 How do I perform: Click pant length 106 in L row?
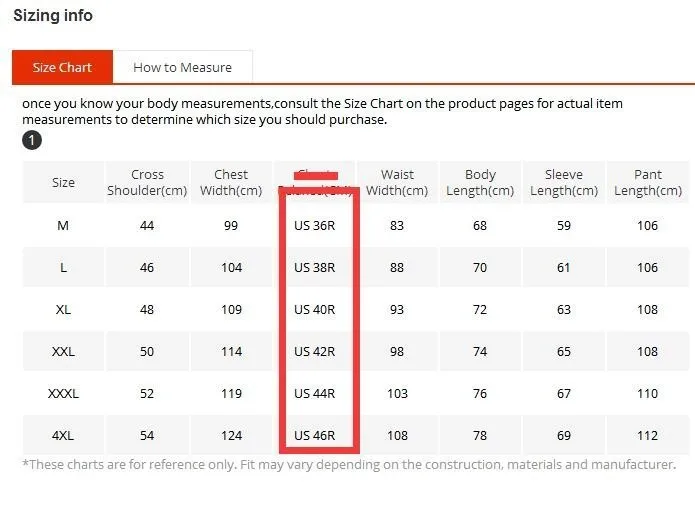pos(648,268)
